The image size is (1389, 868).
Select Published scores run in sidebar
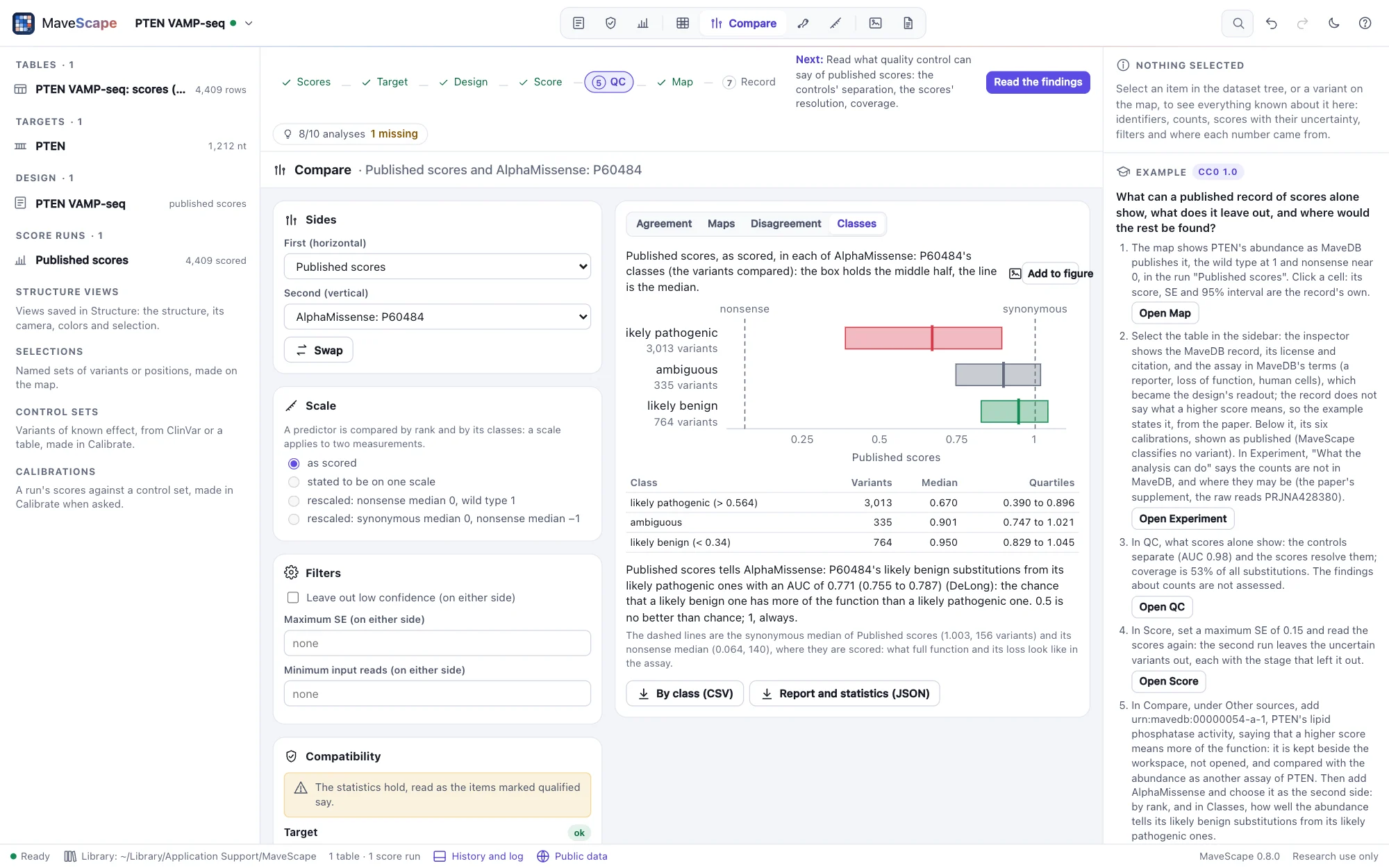tap(131, 260)
